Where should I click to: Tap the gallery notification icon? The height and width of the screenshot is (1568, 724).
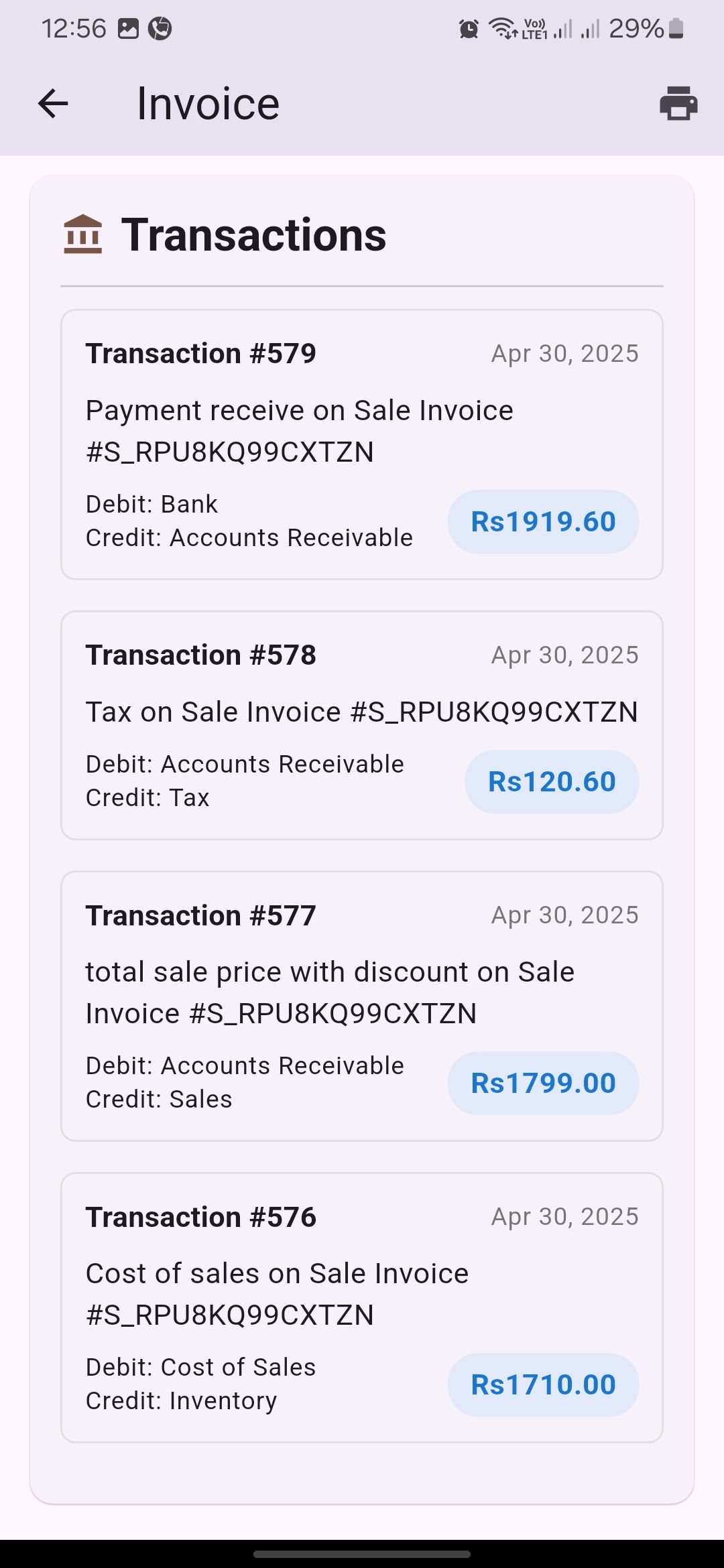[128, 29]
